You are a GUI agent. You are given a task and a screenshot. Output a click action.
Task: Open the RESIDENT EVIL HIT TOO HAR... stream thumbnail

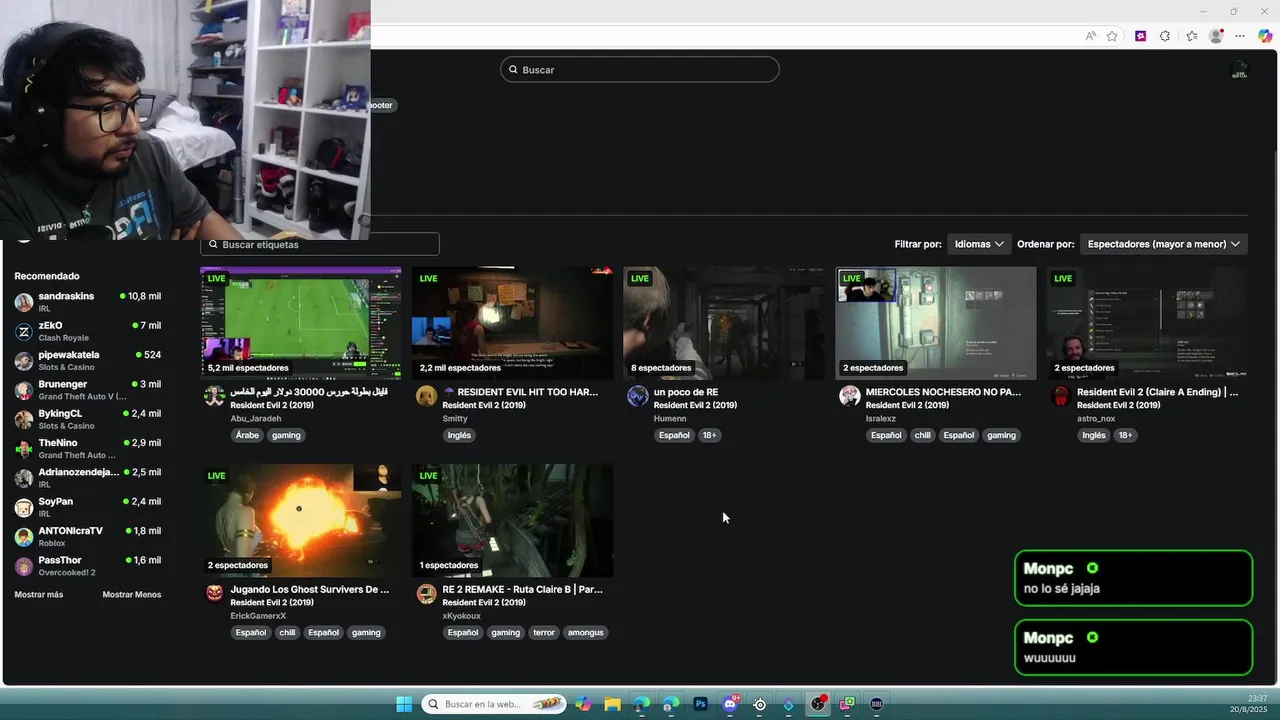coord(513,323)
